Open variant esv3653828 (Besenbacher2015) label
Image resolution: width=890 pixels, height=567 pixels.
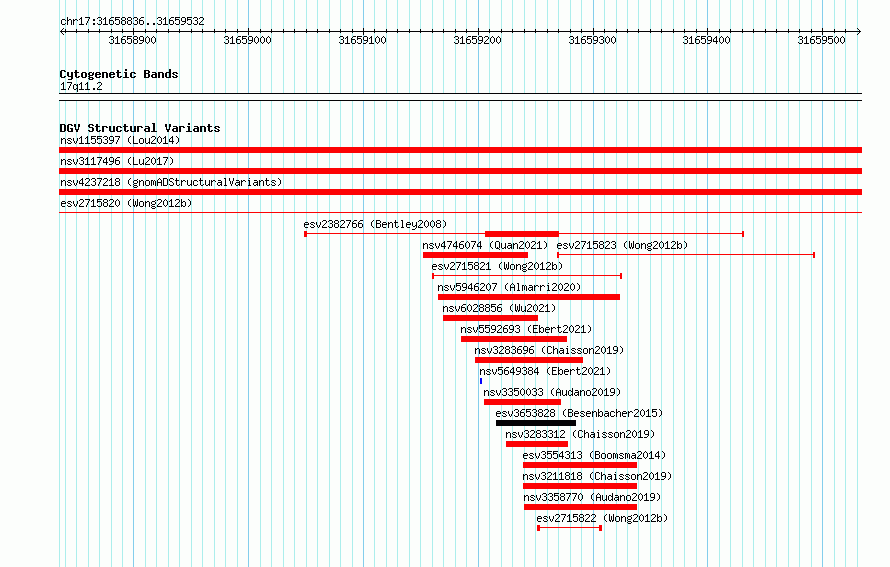[x=579, y=413]
